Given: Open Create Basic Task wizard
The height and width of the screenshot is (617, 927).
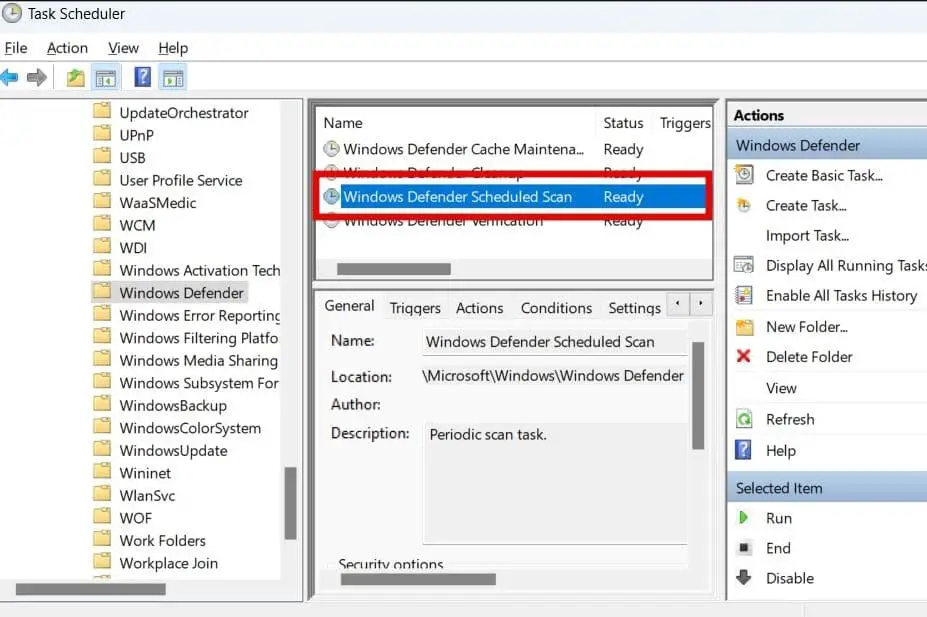Looking at the screenshot, I should click(823, 175).
